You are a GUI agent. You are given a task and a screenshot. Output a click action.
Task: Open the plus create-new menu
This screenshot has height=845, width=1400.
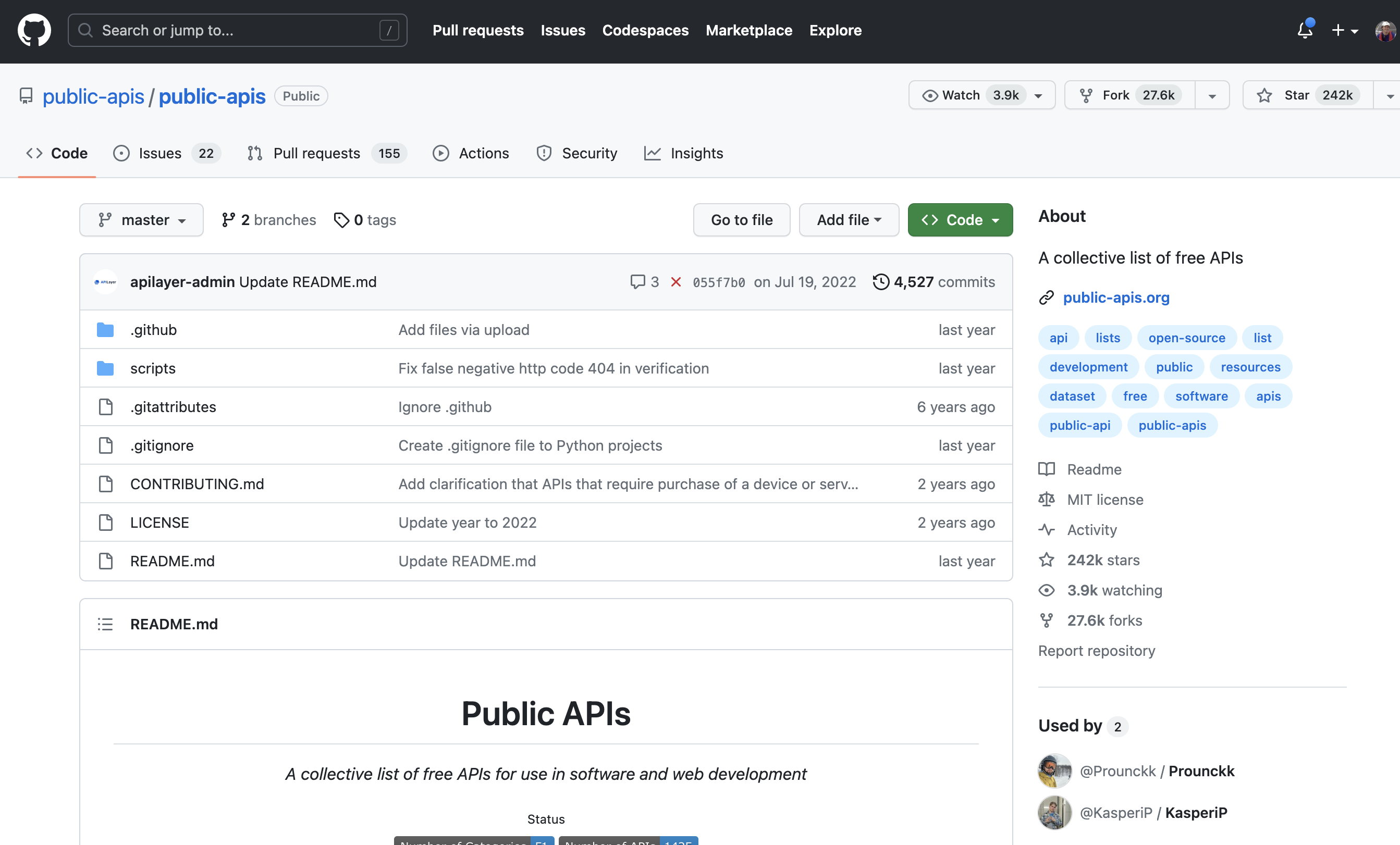[x=1344, y=30]
